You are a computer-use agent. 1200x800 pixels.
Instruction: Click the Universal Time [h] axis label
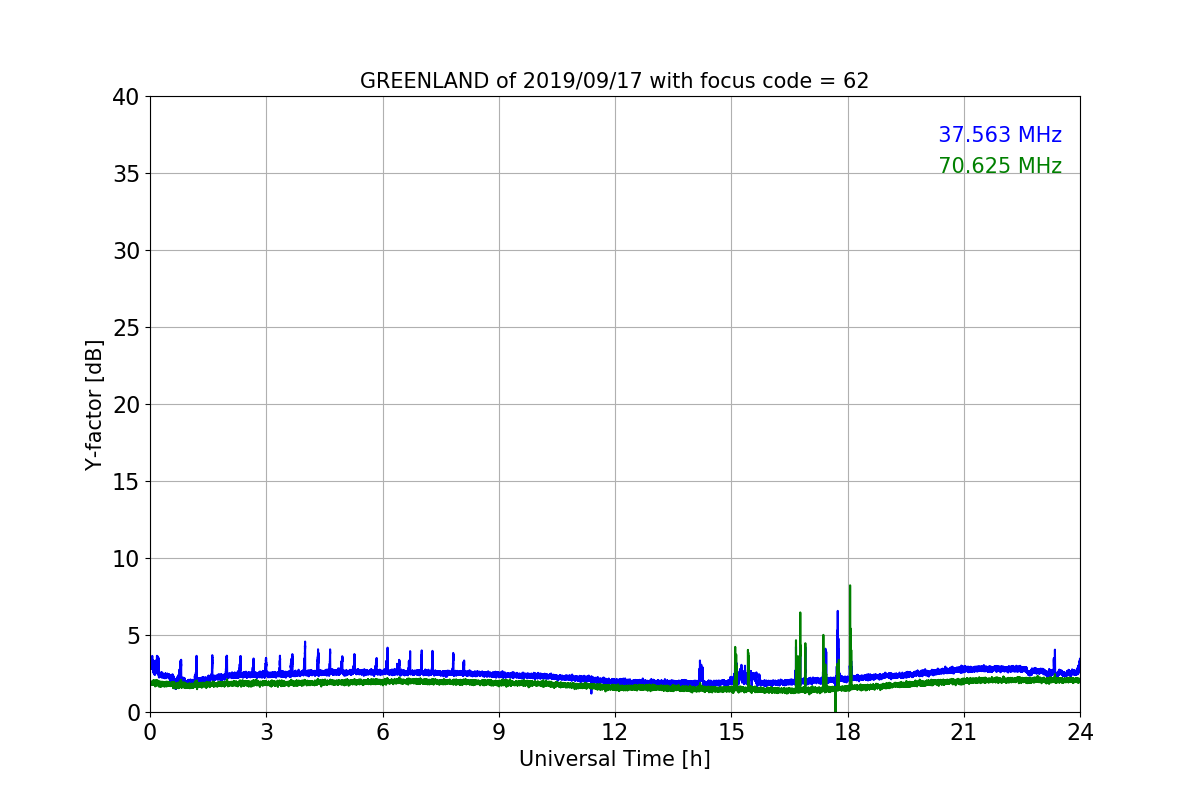[614, 759]
